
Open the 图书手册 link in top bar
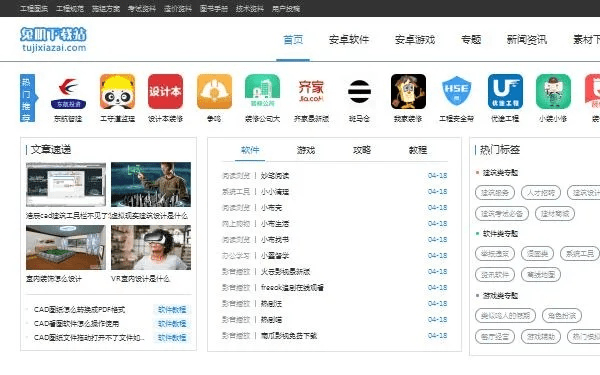coord(214,8)
